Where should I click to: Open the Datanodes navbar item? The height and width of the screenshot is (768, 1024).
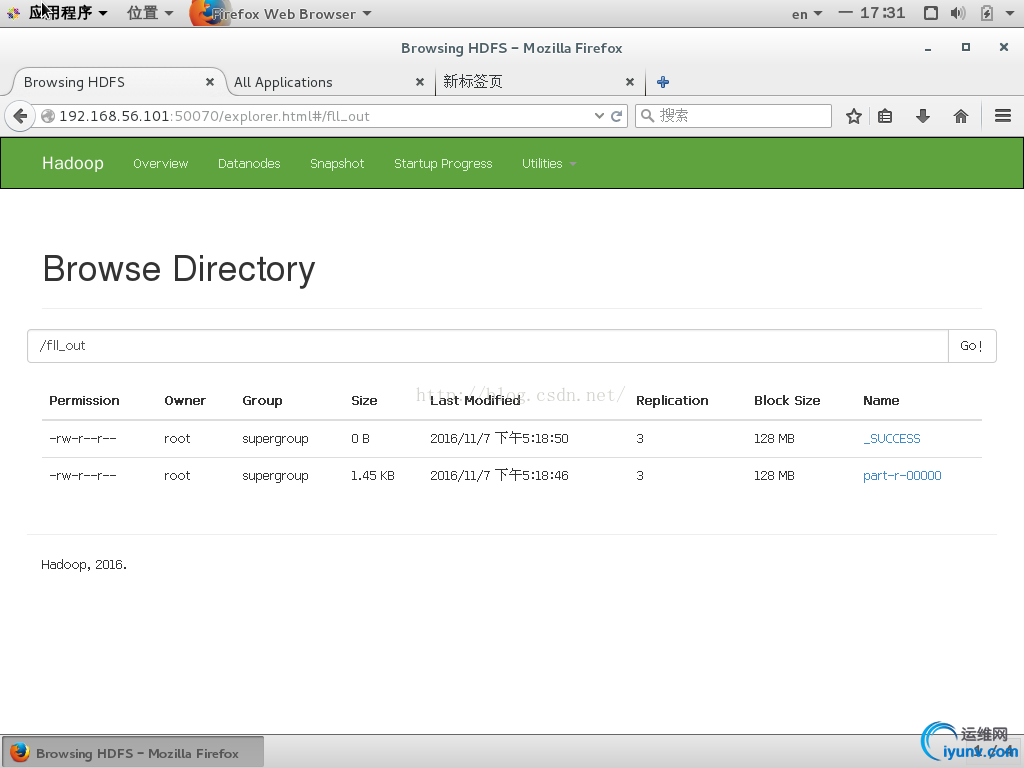pyautogui.click(x=249, y=163)
